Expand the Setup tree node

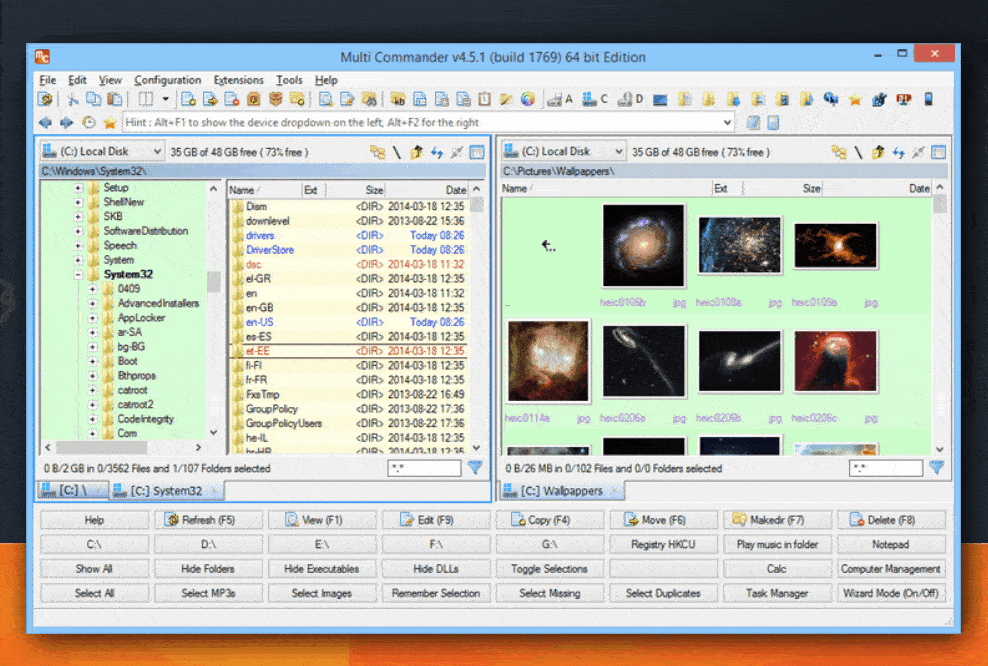coord(78,188)
